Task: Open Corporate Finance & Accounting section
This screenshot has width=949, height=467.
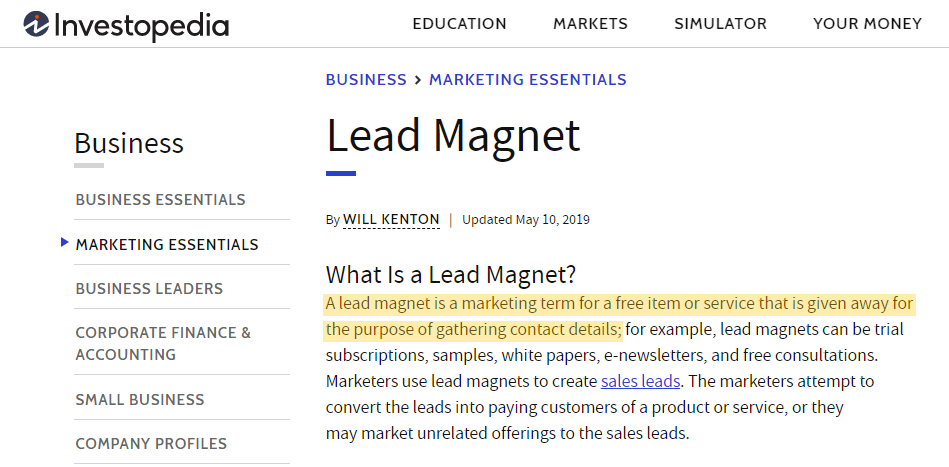Action: tap(163, 343)
